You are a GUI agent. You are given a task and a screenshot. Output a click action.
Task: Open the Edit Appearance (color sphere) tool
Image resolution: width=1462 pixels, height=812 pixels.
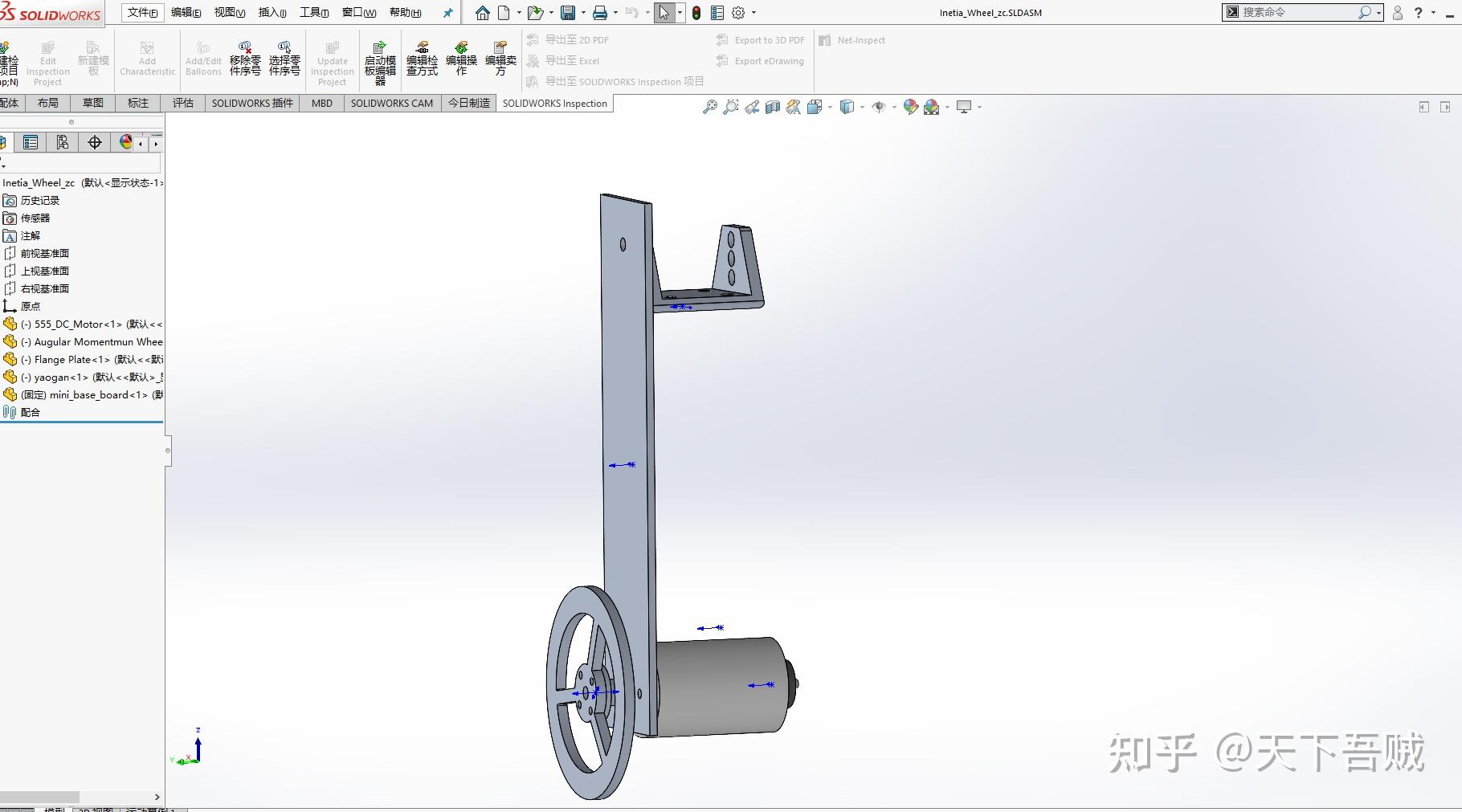[x=910, y=106]
